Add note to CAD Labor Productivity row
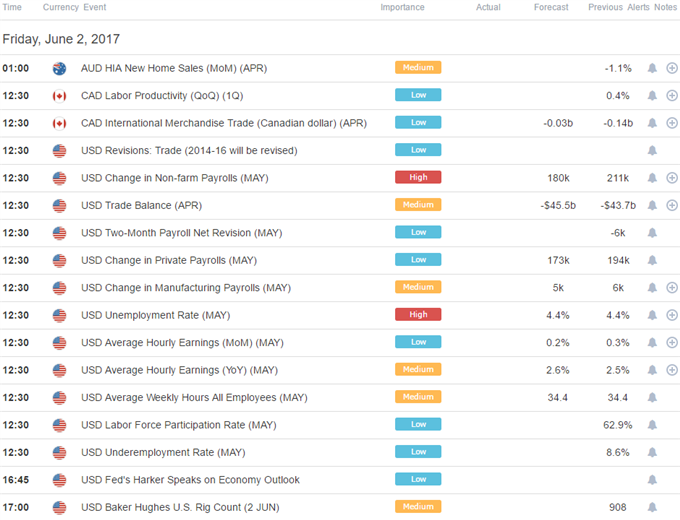 (x=672, y=95)
